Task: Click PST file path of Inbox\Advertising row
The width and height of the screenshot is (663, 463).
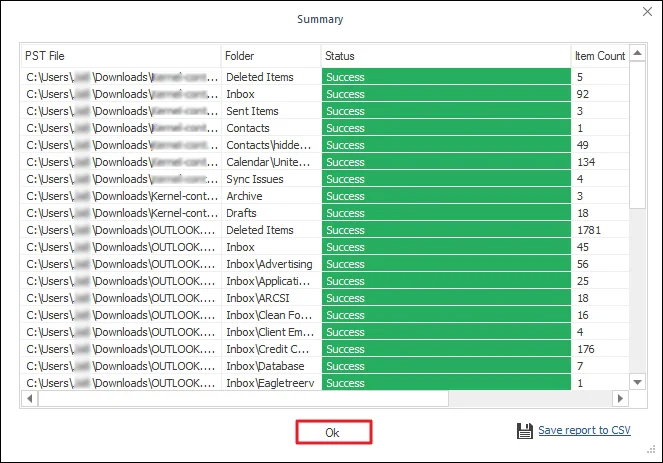Action: [x=121, y=264]
